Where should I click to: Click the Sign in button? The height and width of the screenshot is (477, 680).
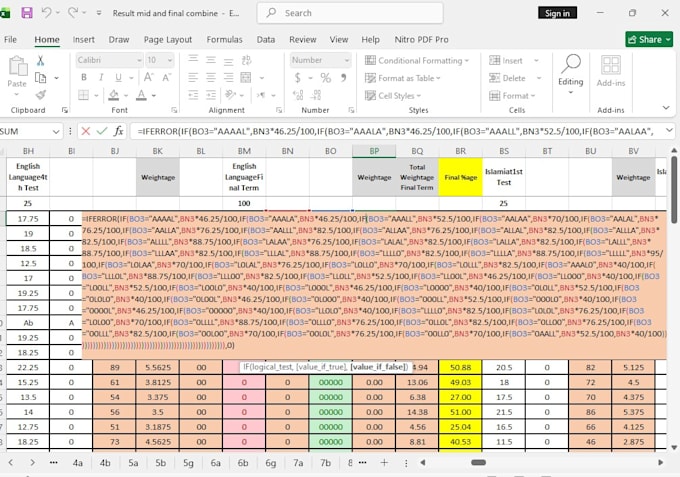[557, 13]
